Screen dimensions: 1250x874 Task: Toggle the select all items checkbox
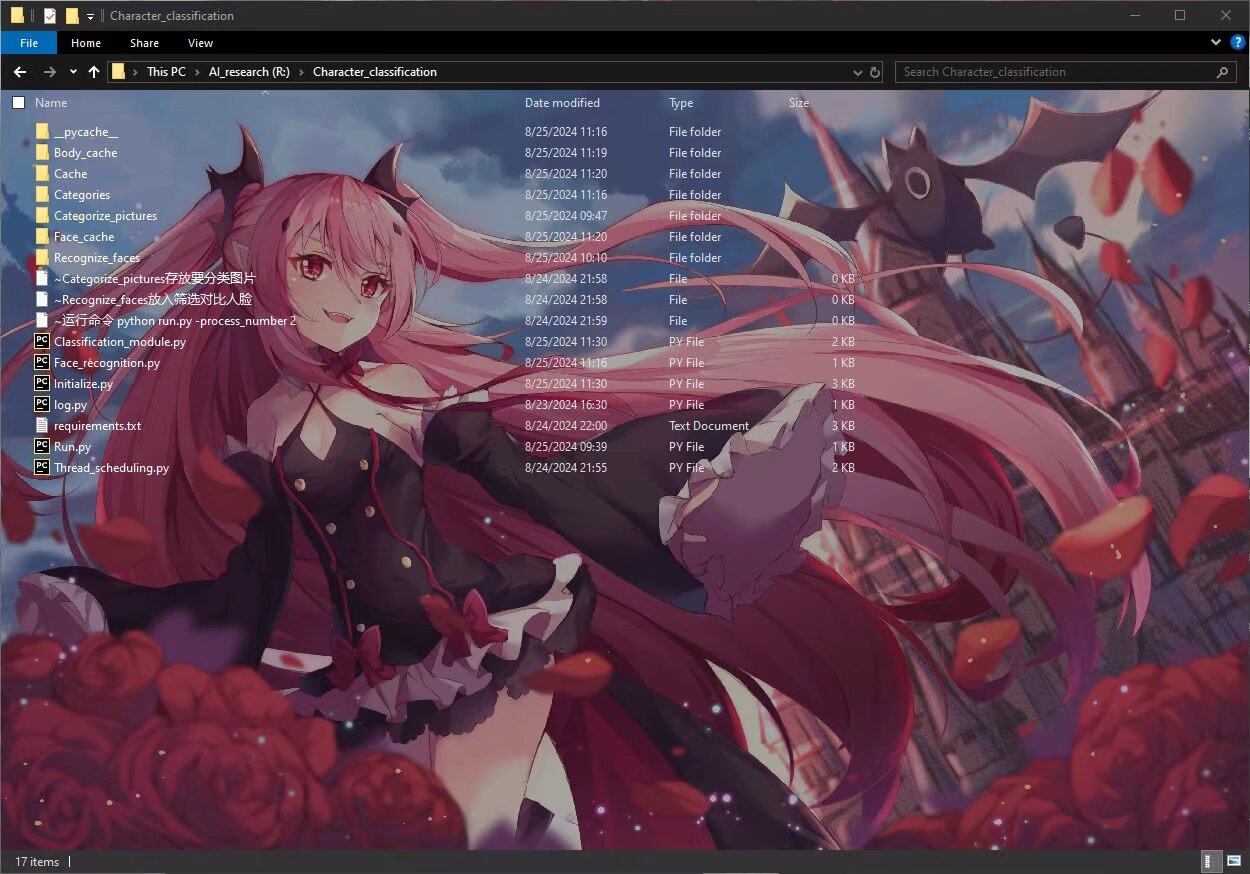click(x=18, y=103)
